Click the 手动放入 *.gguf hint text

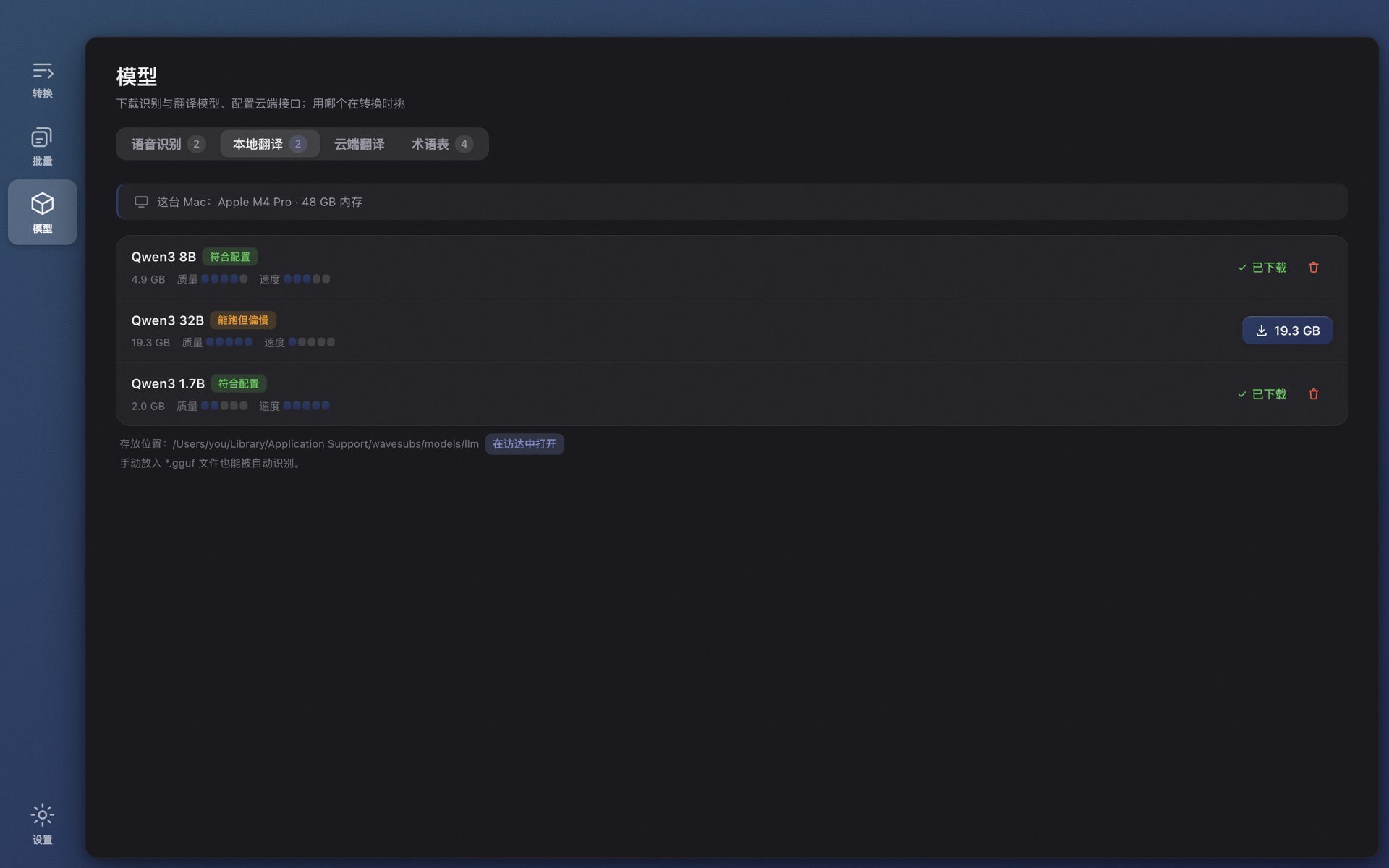click(210, 463)
